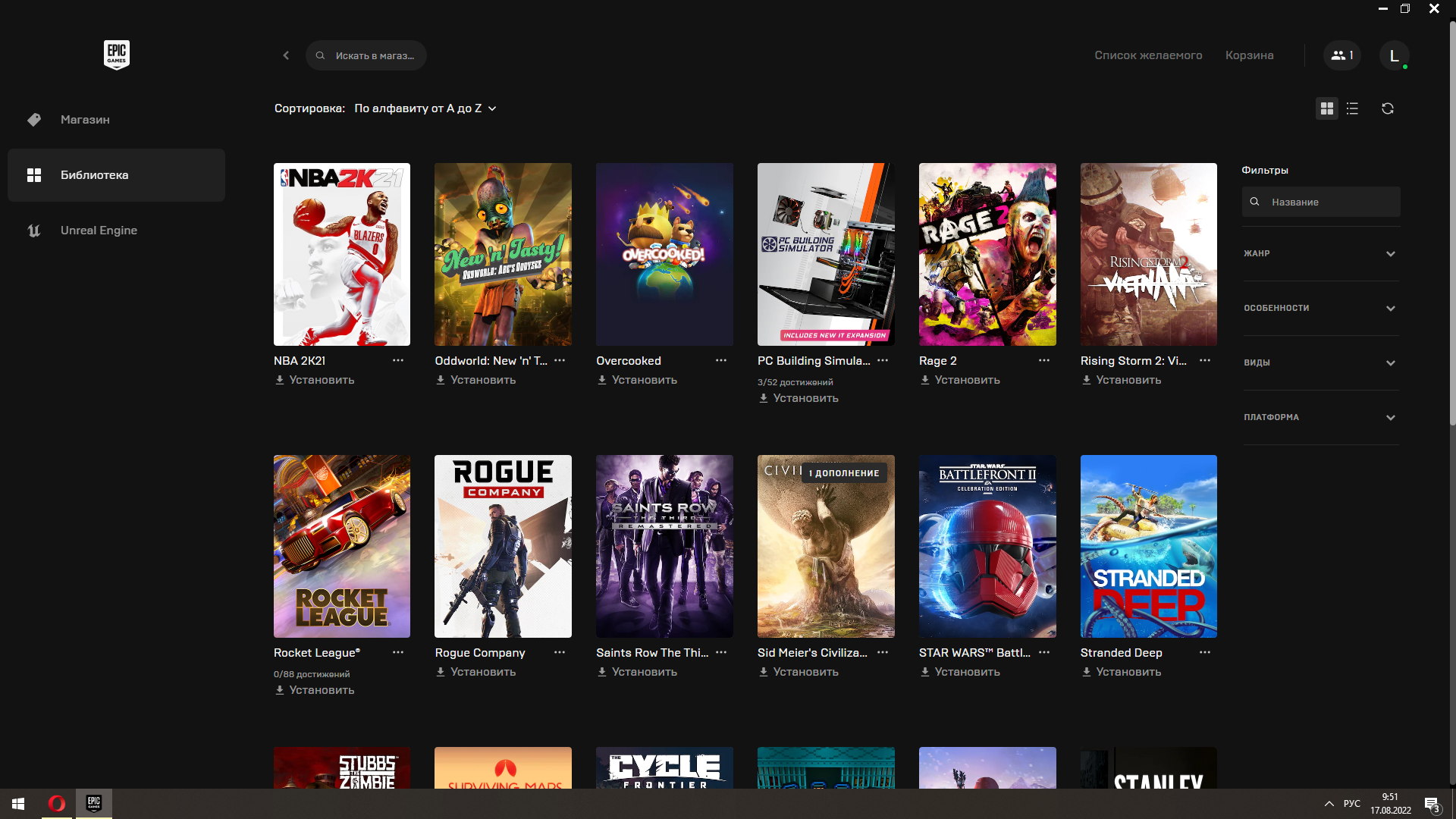This screenshot has width=1456, height=819.
Task: Open the Overcooked three-dot menu
Action: point(721,360)
